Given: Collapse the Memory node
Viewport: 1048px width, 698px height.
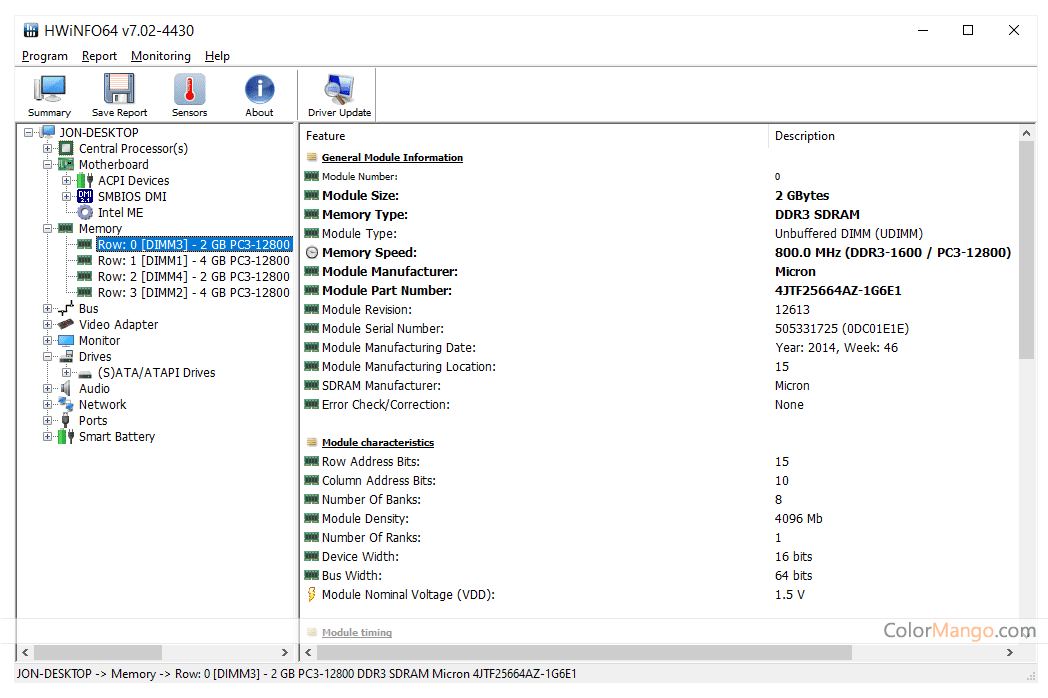Looking at the screenshot, I should pyautogui.click(x=49, y=228).
